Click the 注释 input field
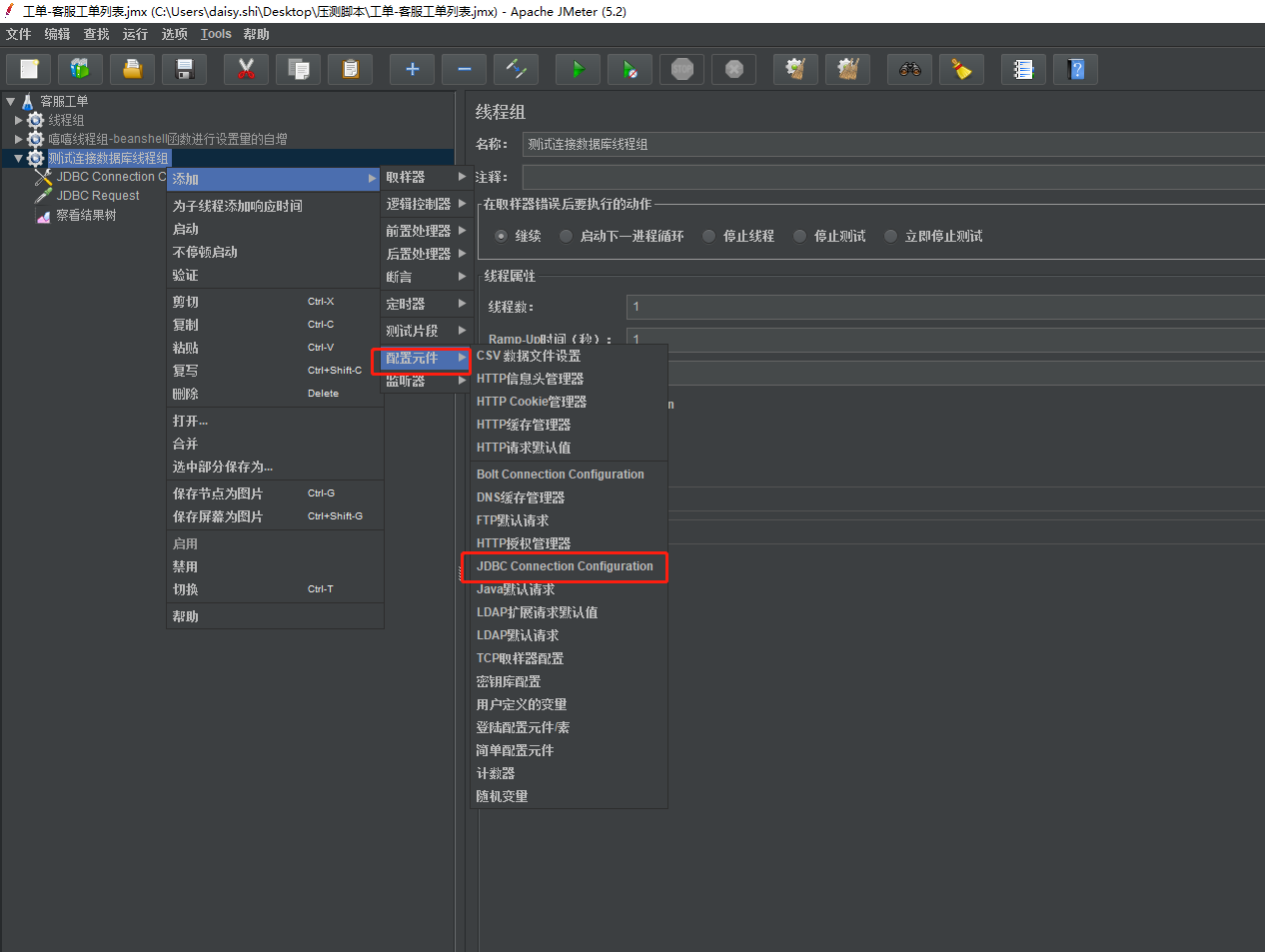1265x952 pixels. click(893, 177)
